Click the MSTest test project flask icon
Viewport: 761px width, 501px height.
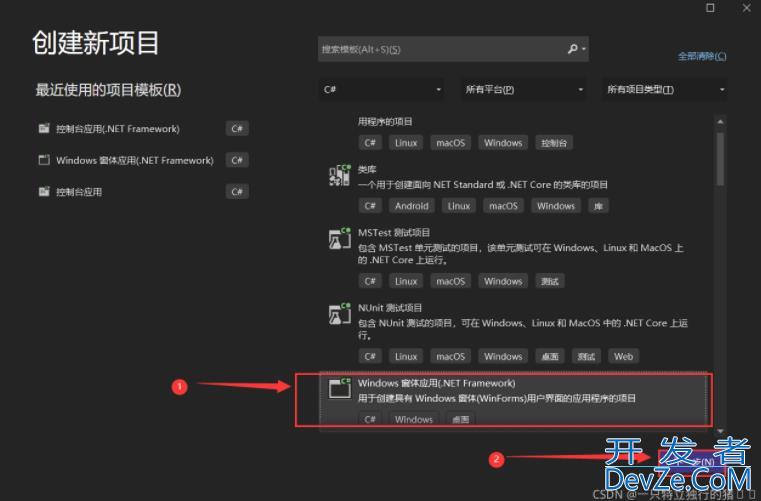point(340,238)
